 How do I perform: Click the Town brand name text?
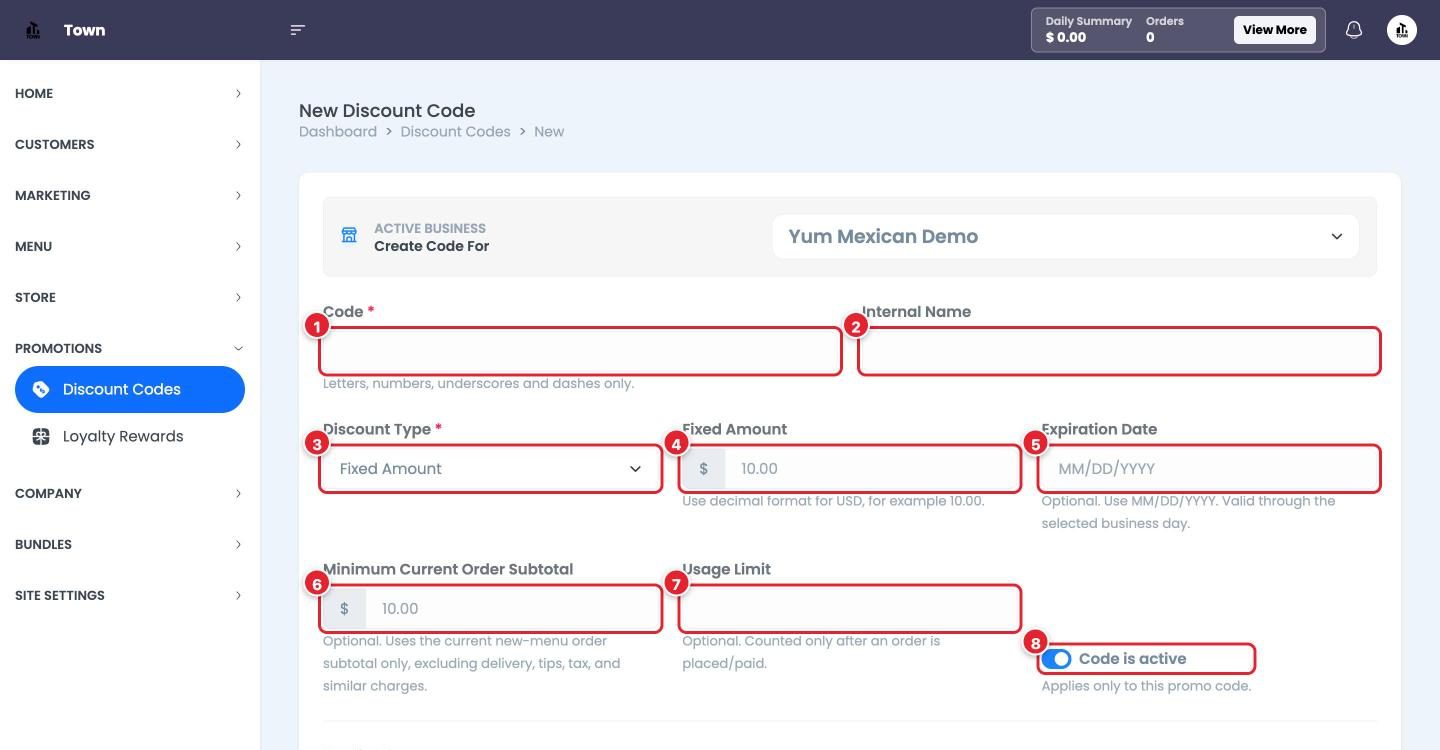pyautogui.click(x=84, y=30)
